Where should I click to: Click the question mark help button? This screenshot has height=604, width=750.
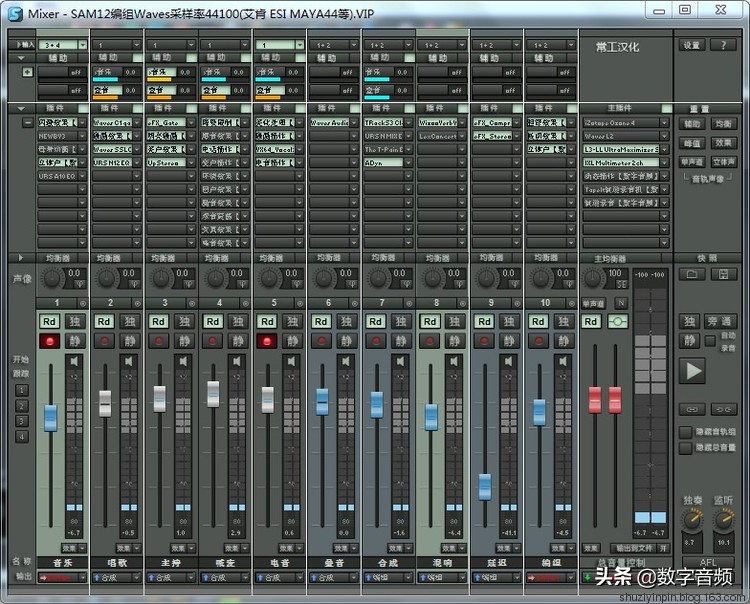[x=724, y=45]
